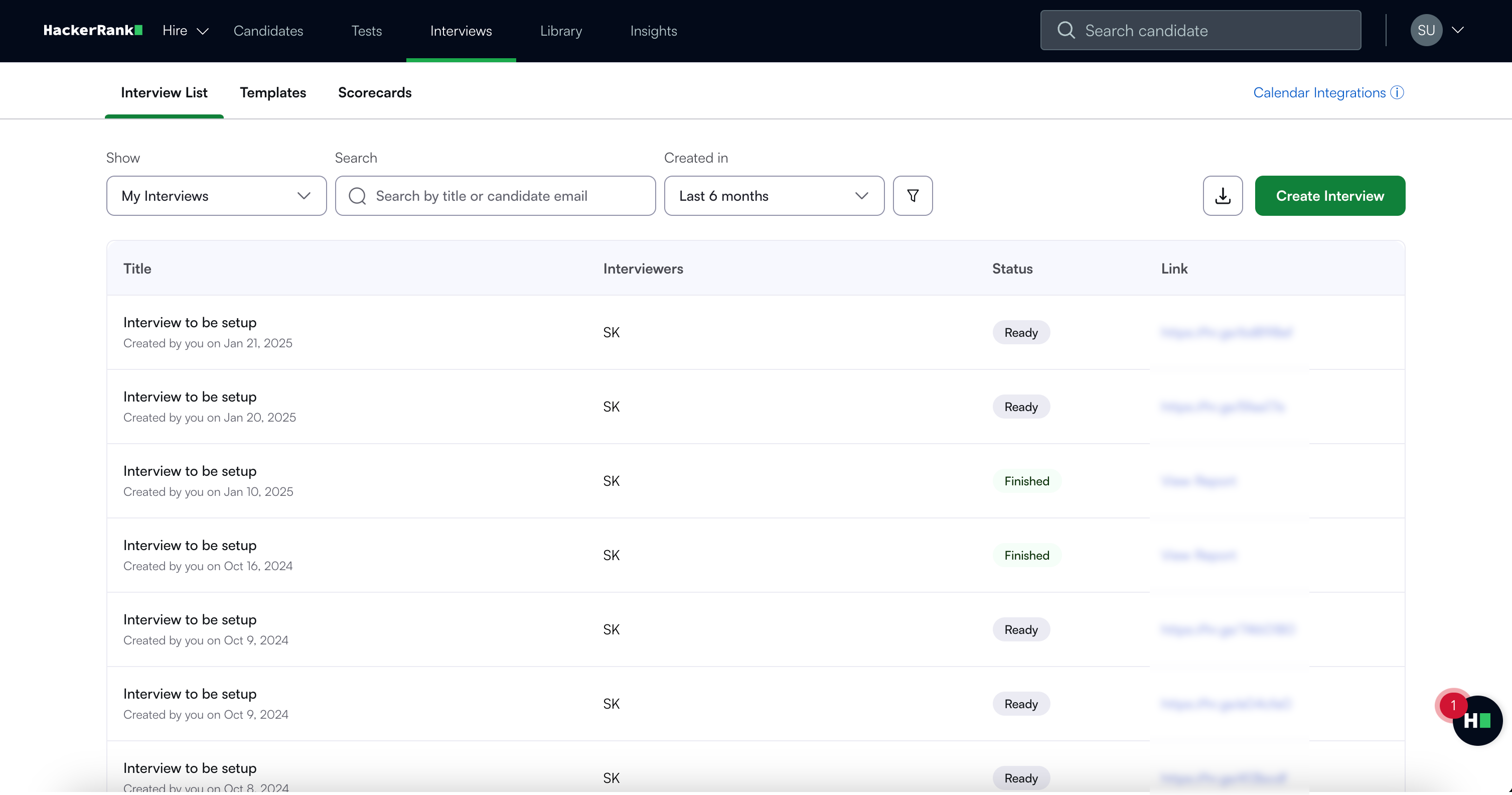The width and height of the screenshot is (1512, 795).
Task: Click the filter funnel icon
Action: point(913,196)
